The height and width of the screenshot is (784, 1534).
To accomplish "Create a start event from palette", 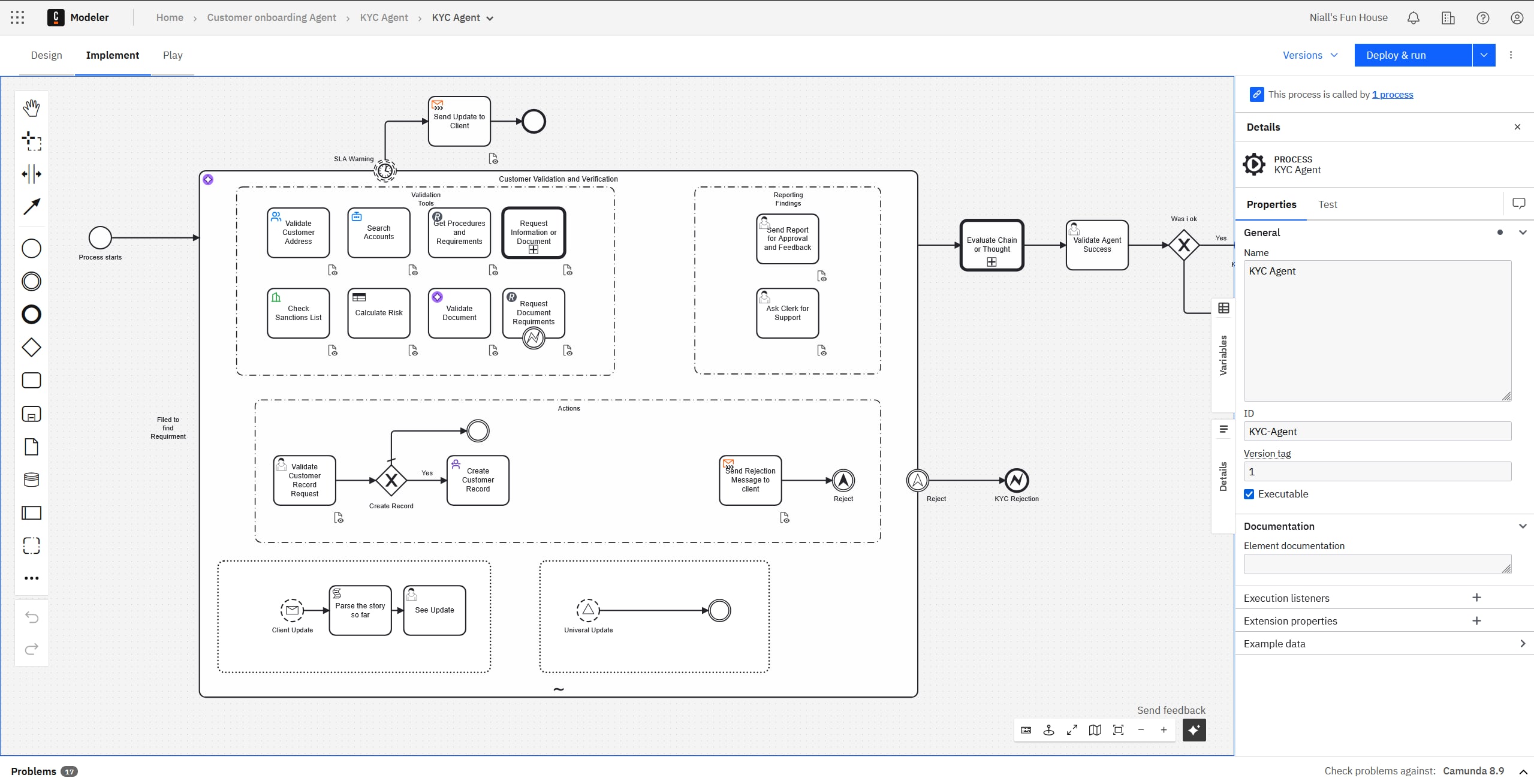I will pyautogui.click(x=31, y=248).
